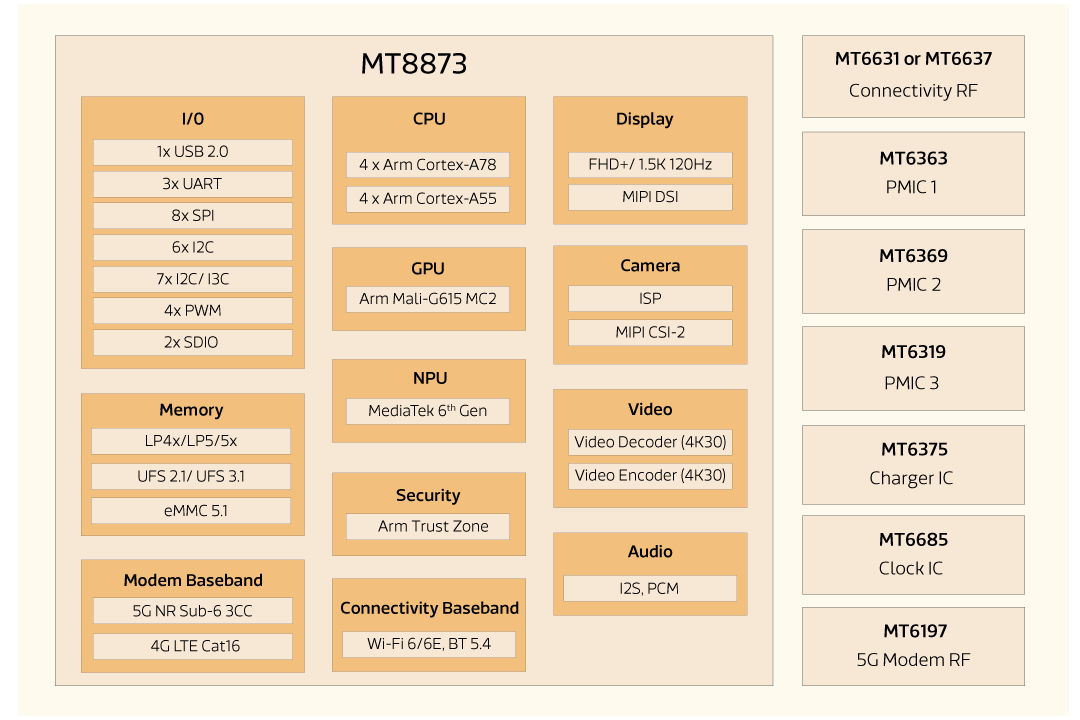This screenshot has height=720, width=1080.
Task: Open the MT6631 or MT6637 Connectivity RF link
Action: click(913, 75)
